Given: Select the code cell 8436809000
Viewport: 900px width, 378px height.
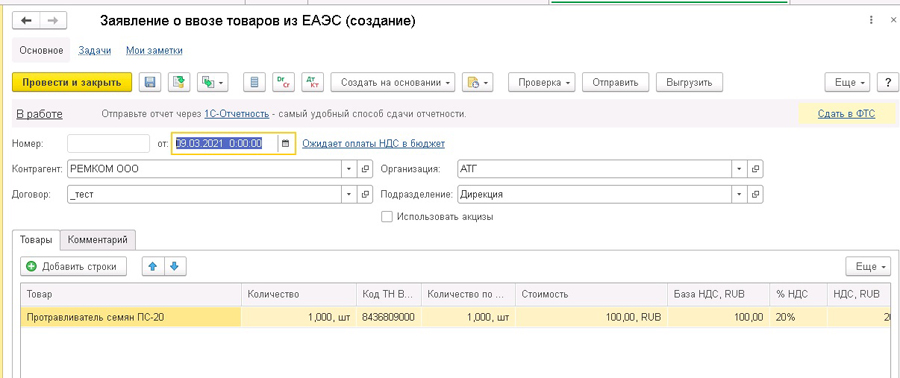Looking at the screenshot, I should pos(389,317).
